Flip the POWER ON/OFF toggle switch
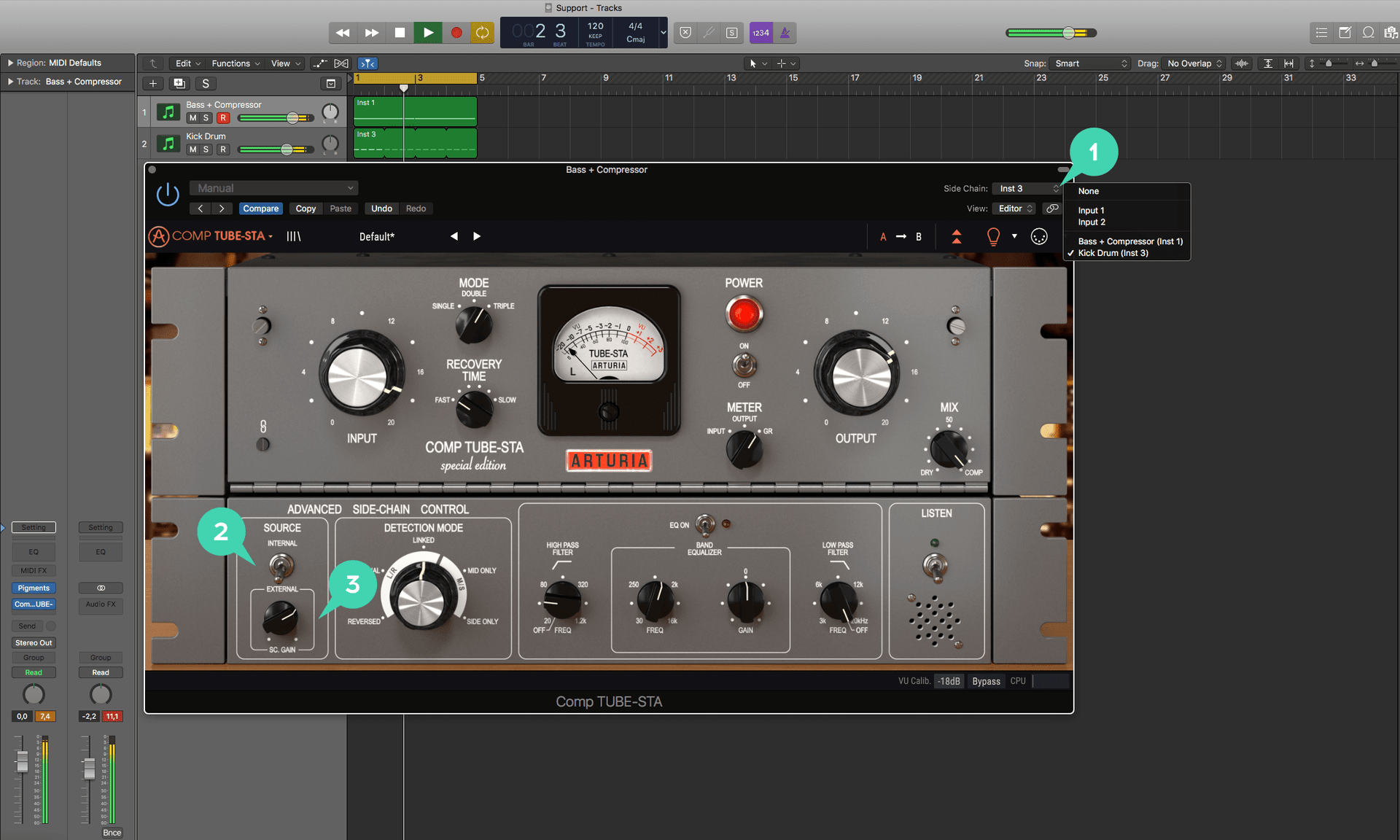The height and width of the screenshot is (840, 1400). pos(744,365)
